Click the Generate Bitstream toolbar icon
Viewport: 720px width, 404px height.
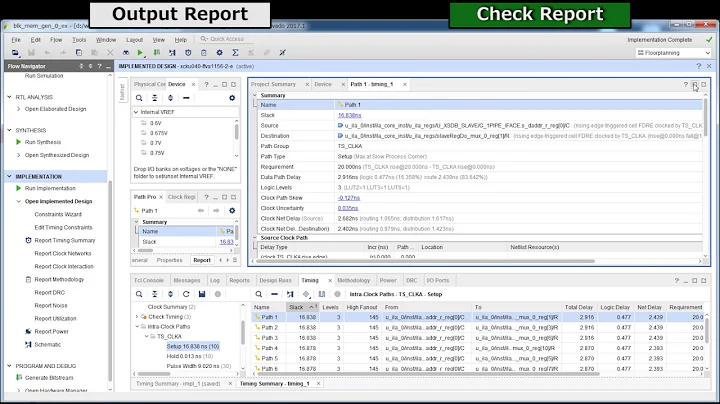[x=157, y=53]
